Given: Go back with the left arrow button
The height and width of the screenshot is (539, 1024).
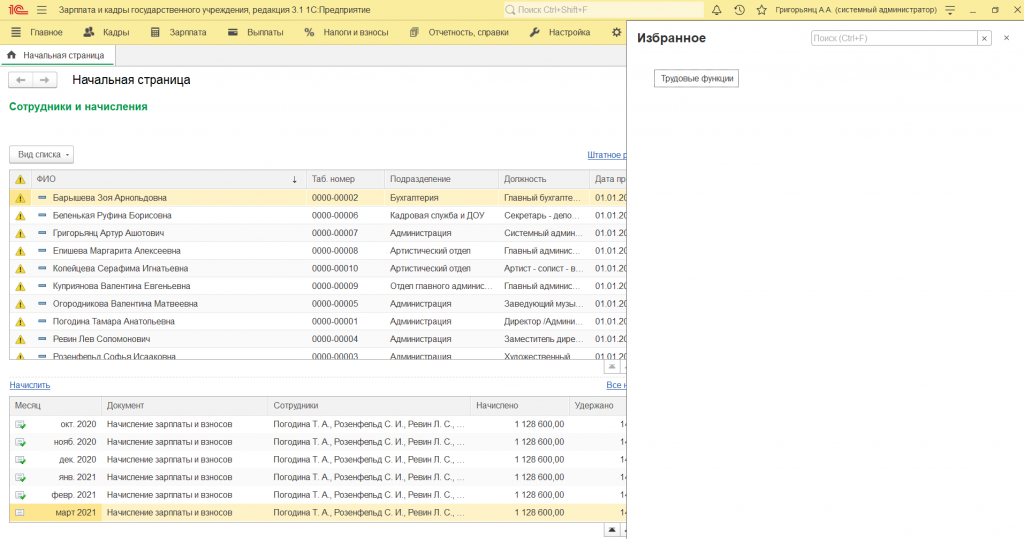Looking at the screenshot, I should coord(21,80).
